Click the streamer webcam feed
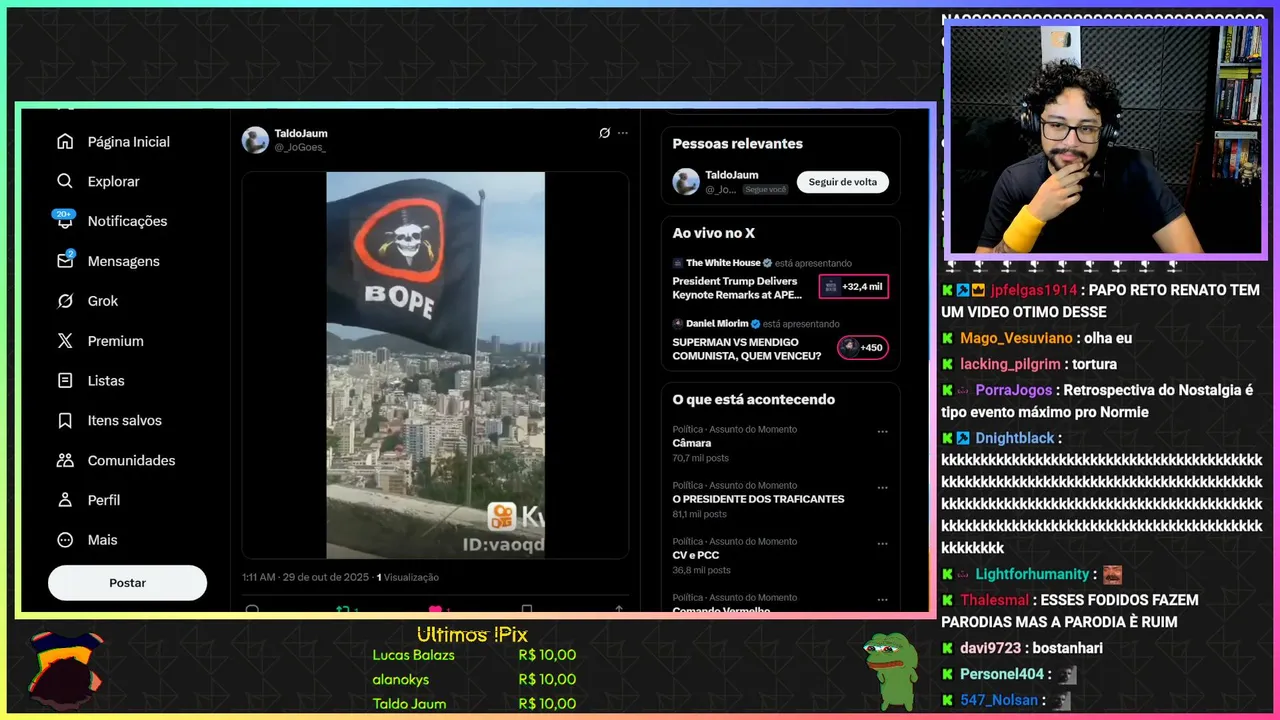 click(1105, 140)
